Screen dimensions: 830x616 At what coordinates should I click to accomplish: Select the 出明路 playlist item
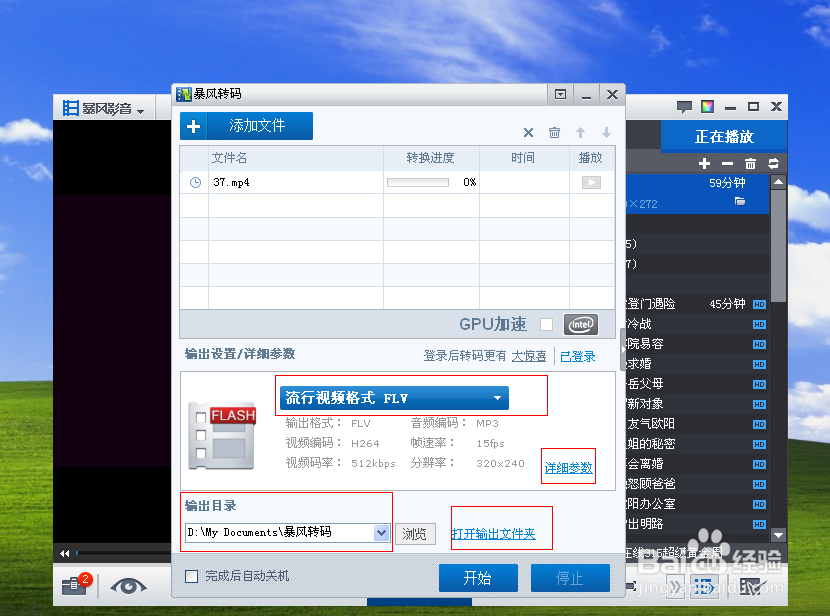698,524
